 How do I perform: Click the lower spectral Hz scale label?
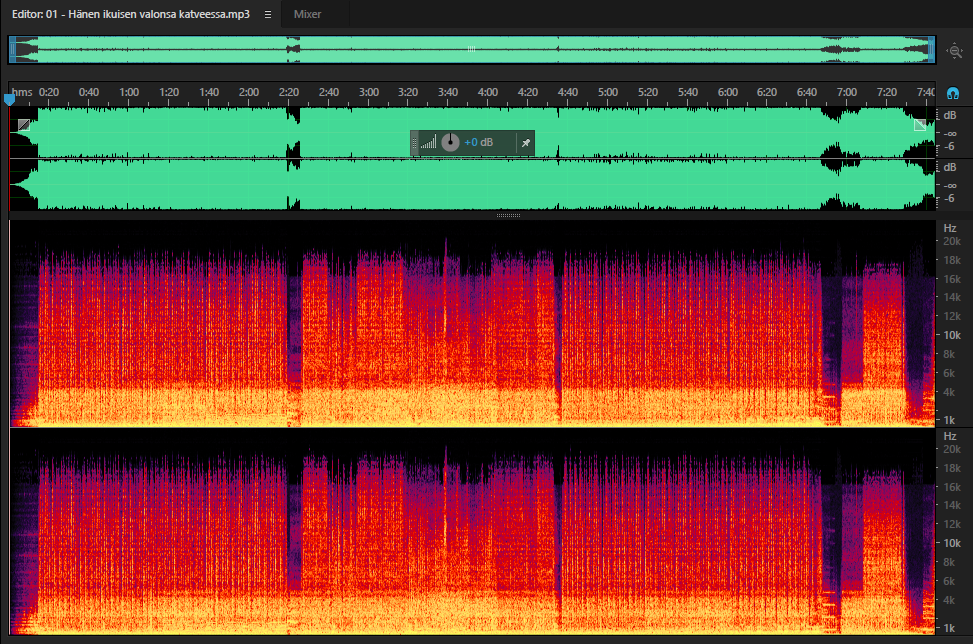(x=949, y=436)
